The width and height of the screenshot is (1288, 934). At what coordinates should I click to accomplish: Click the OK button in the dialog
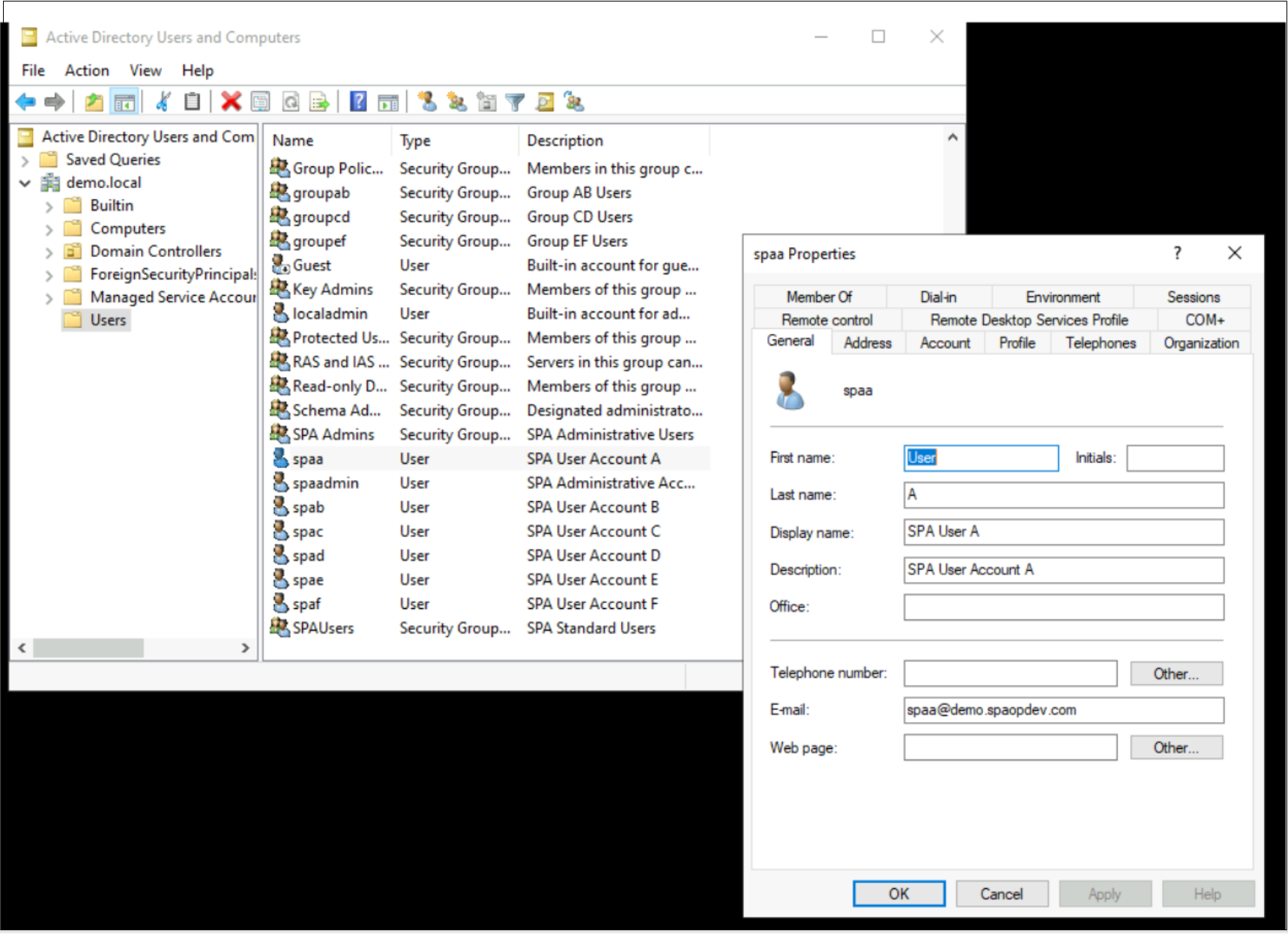pyautogui.click(x=898, y=894)
